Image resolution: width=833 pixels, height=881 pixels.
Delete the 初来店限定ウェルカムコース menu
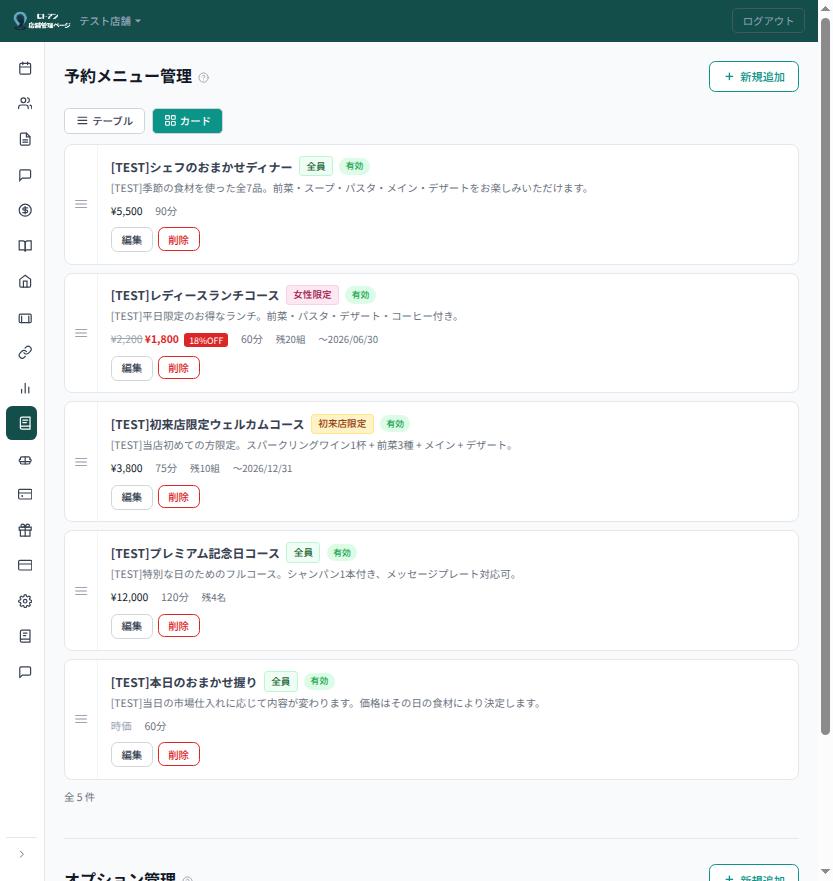point(179,497)
